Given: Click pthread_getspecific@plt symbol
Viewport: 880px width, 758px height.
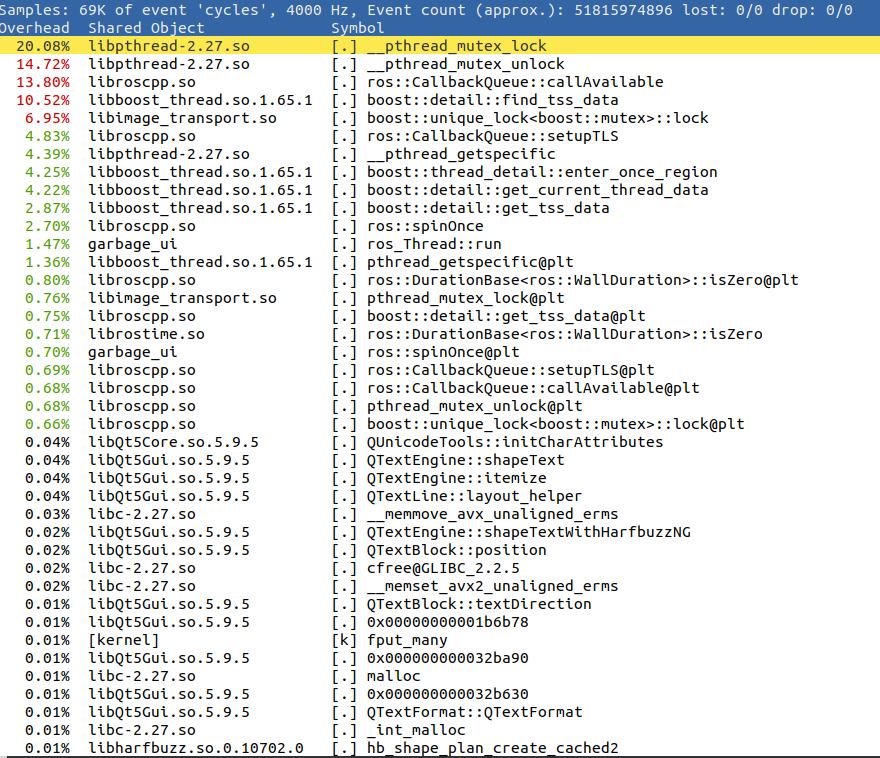Looking at the screenshot, I should point(470,262).
